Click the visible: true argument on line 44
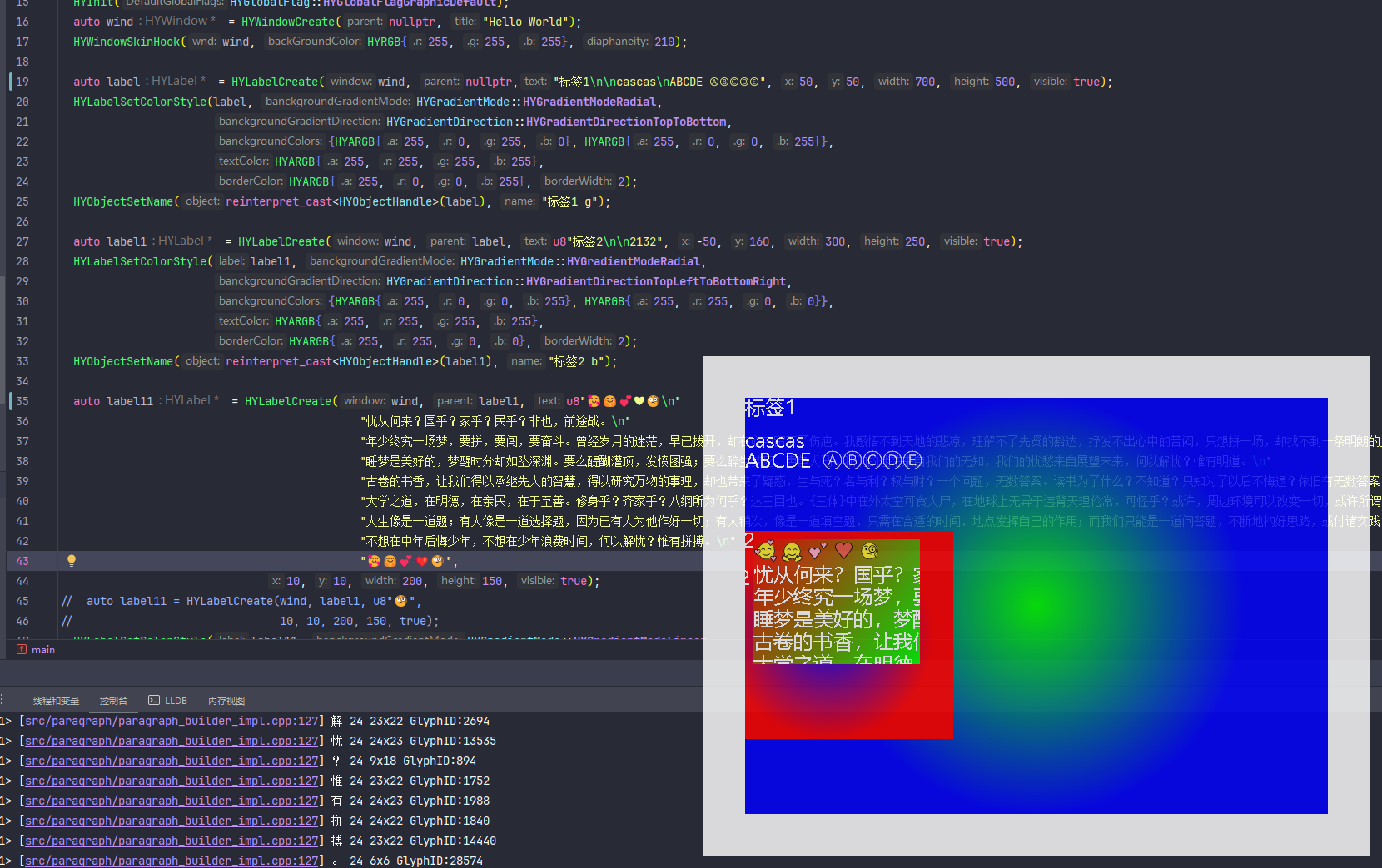 pyautogui.click(x=554, y=581)
